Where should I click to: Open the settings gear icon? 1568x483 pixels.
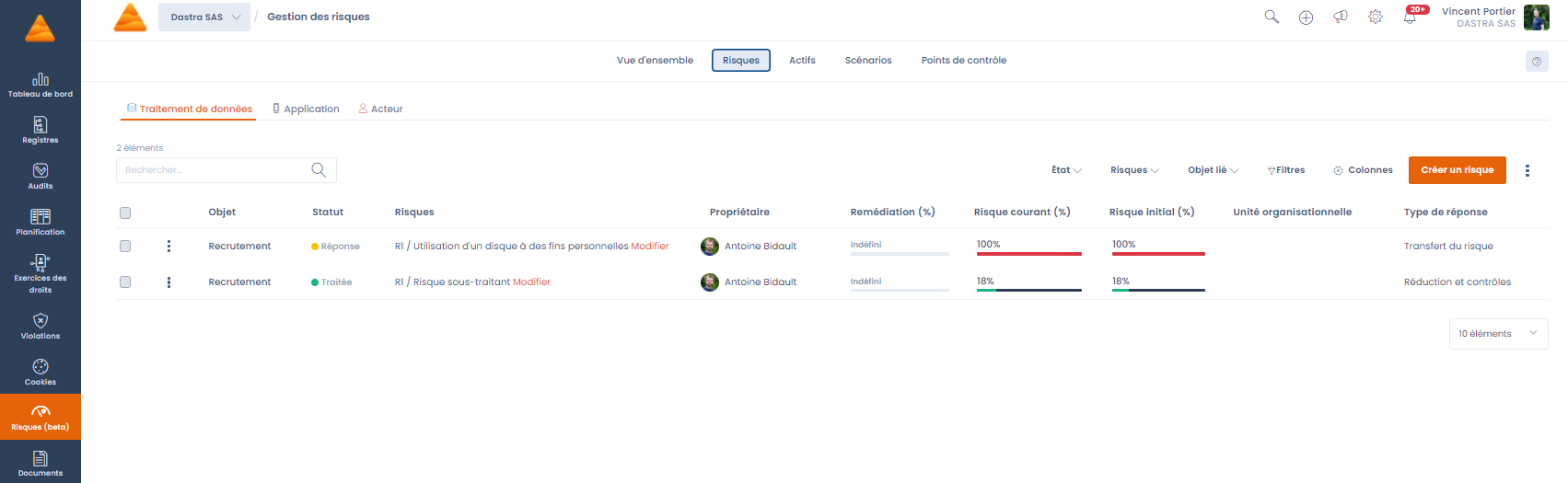point(1375,17)
